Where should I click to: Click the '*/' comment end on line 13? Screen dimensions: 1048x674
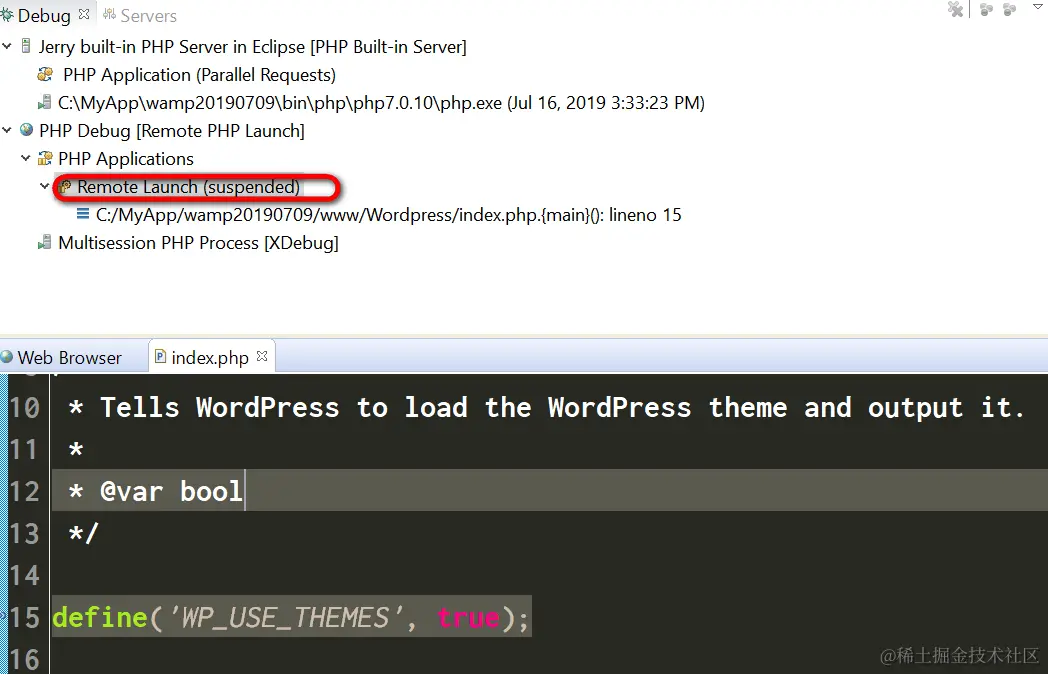(x=84, y=534)
